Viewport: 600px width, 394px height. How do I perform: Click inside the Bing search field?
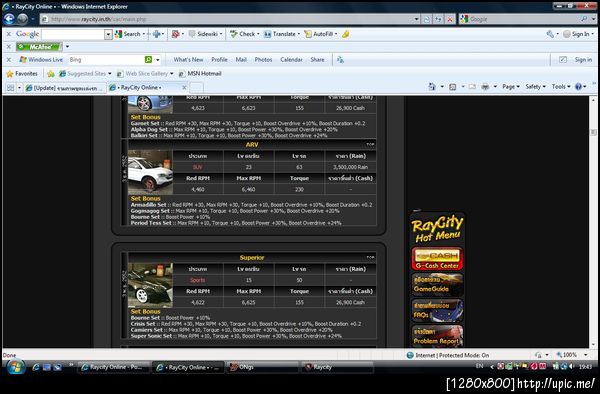click(x=106, y=60)
